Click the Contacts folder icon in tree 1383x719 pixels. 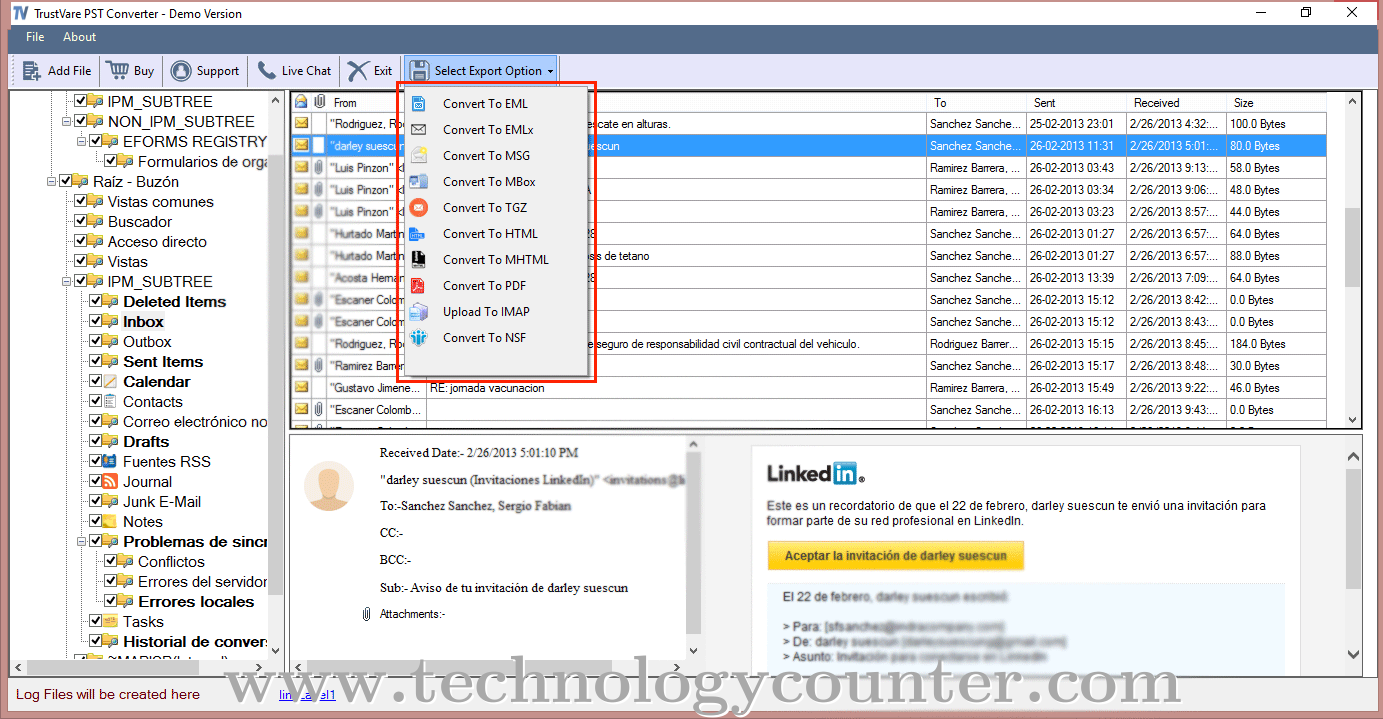(x=110, y=401)
